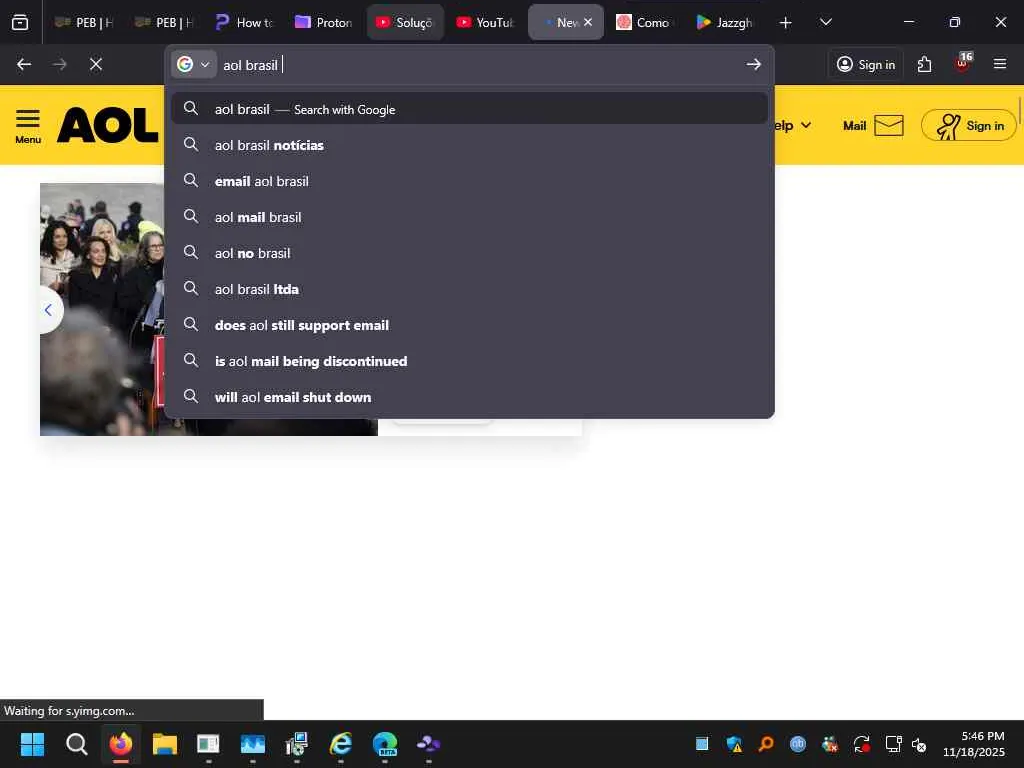Switch to the Proton tab
Image resolution: width=1024 pixels, height=768 pixels.
[325, 22]
